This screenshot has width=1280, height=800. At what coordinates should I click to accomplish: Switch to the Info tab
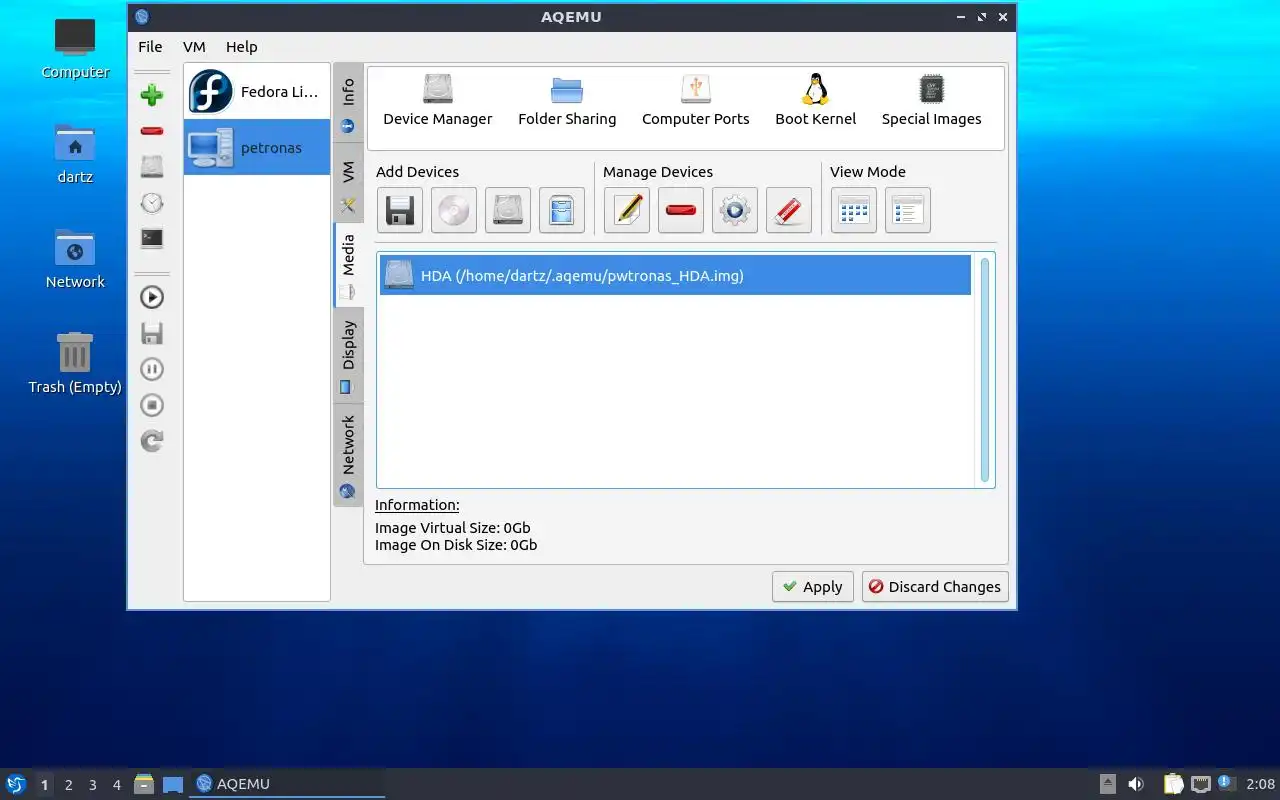pos(348,105)
